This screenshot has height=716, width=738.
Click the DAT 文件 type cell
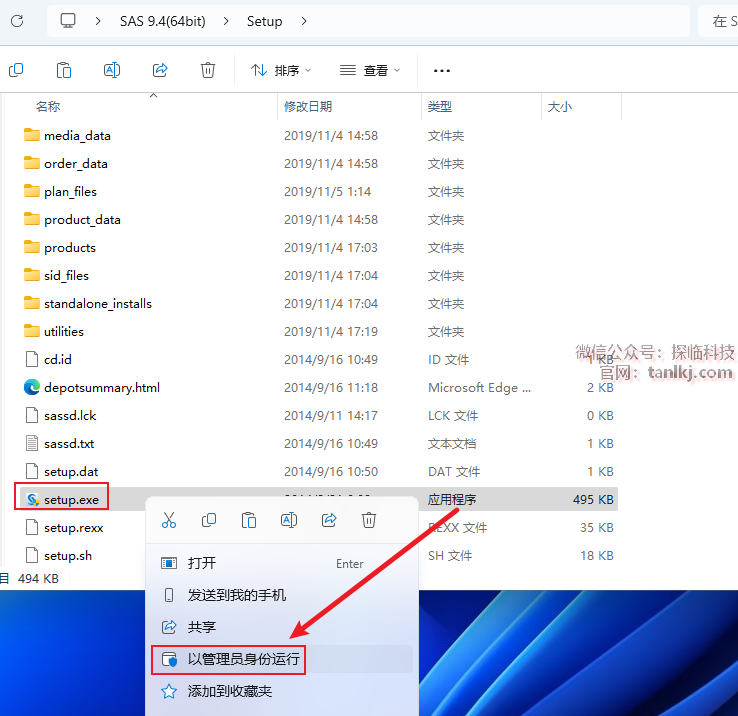coord(454,472)
